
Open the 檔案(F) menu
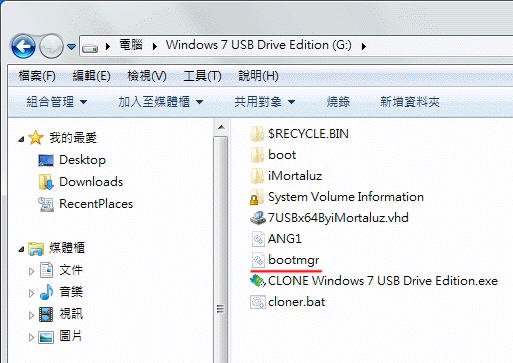point(37,76)
